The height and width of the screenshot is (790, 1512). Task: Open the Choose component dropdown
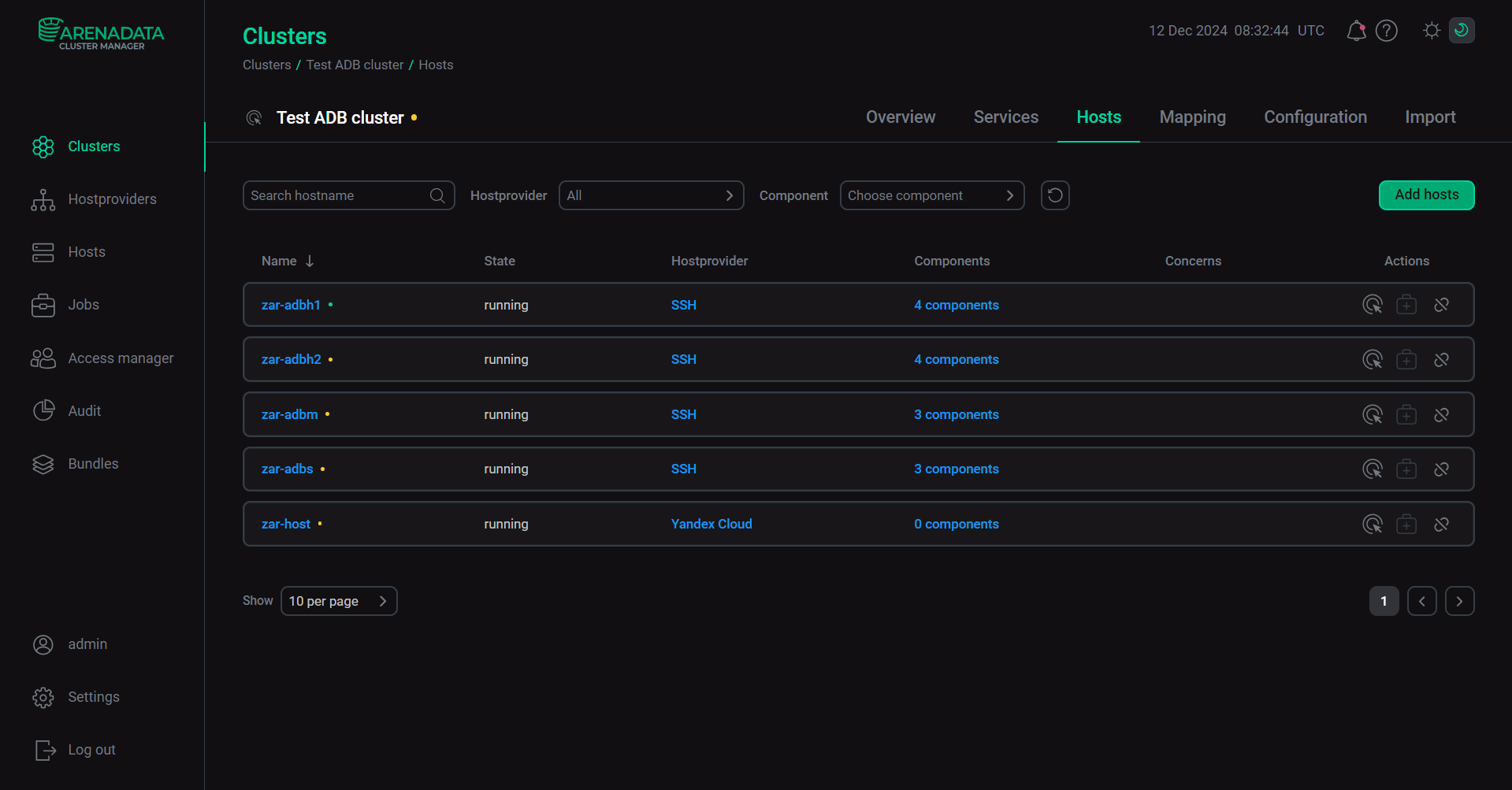[931, 195]
